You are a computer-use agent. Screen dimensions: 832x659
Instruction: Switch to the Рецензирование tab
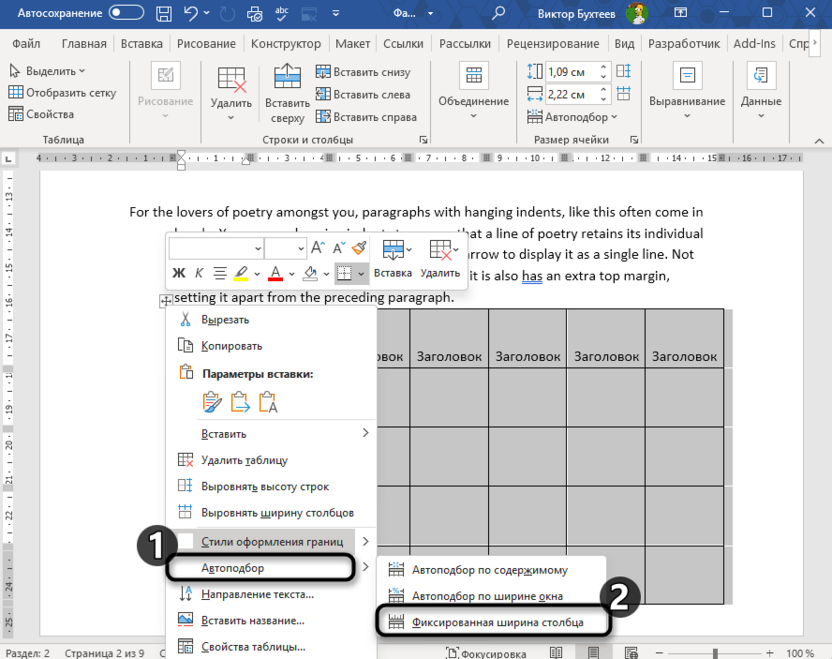tap(553, 44)
